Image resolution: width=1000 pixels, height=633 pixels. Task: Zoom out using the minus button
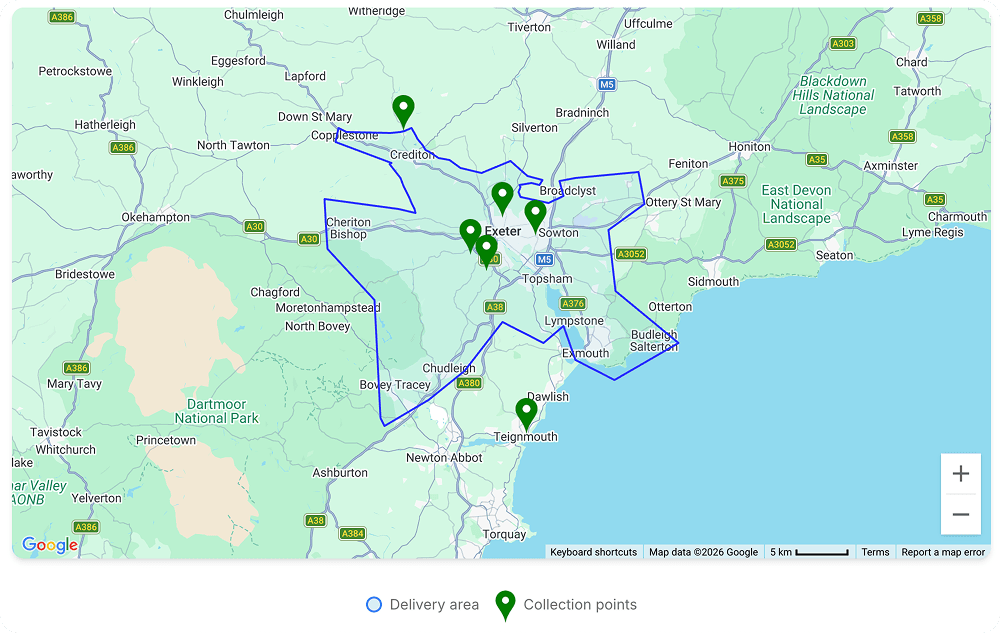point(960,514)
